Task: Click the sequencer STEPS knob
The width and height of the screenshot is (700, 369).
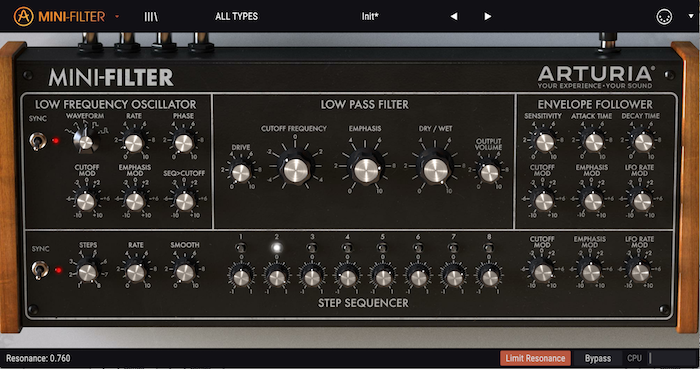Action: coord(87,272)
